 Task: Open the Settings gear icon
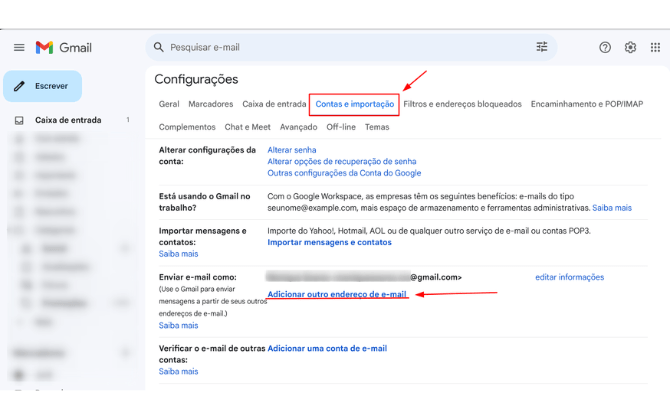(630, 47)
